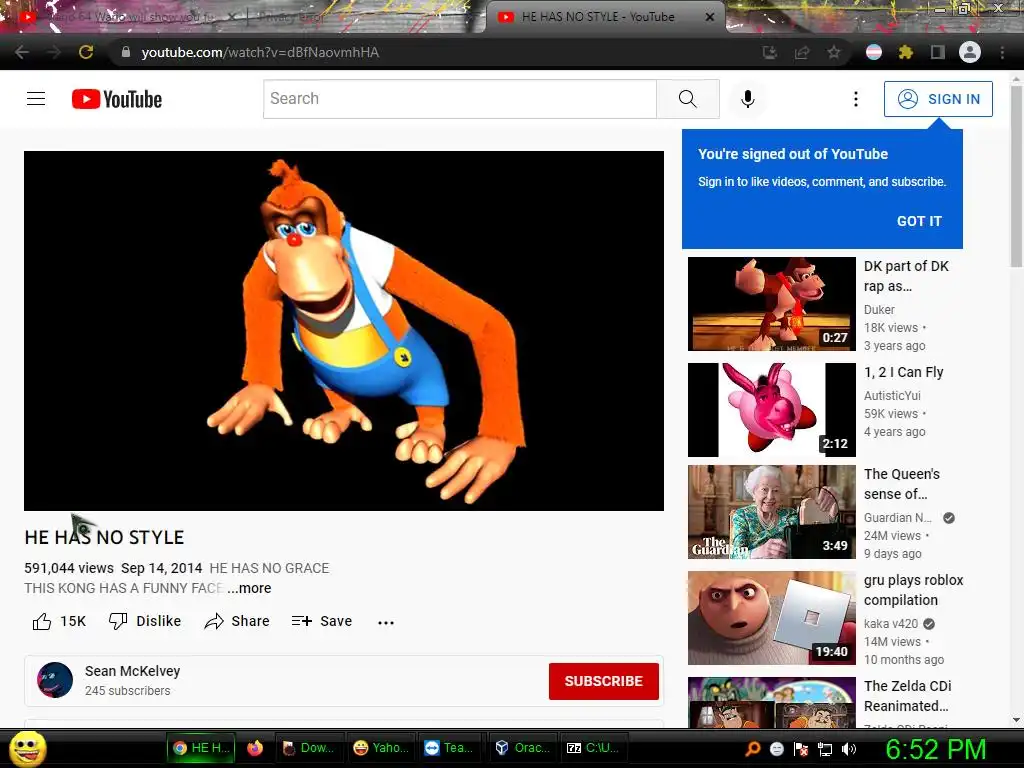Click the address bar URL
1024x768 pixels.
[x=260, y=52]
